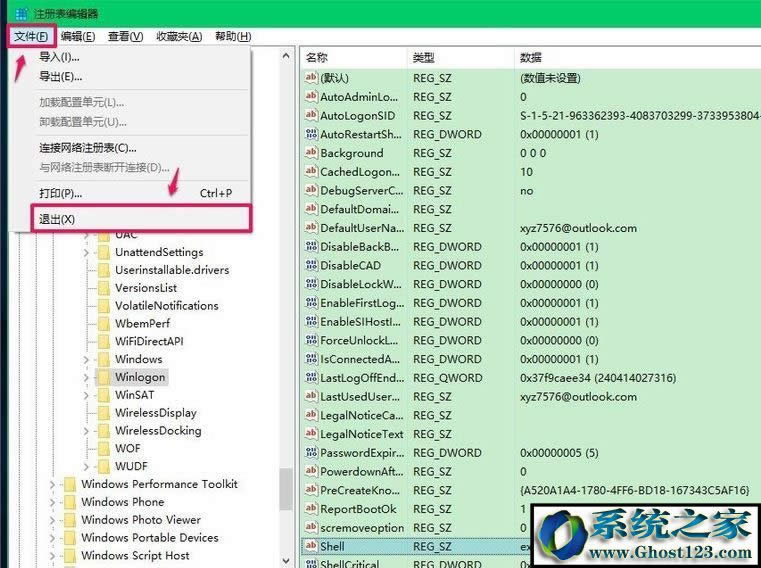Click the LegalNoticeText string value icon

(x=311, y=434)
